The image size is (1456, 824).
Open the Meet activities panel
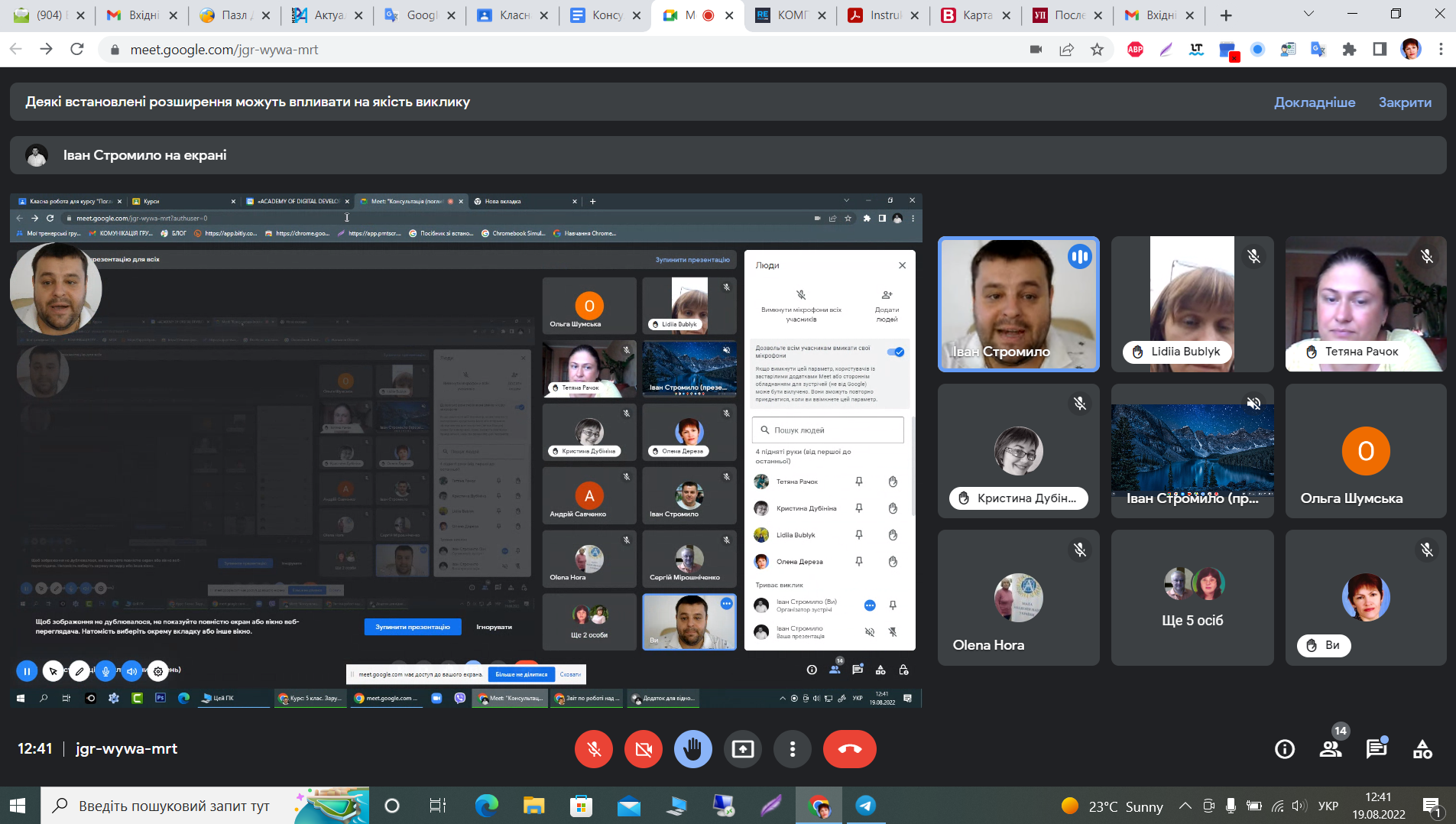tap(1422, 749)
